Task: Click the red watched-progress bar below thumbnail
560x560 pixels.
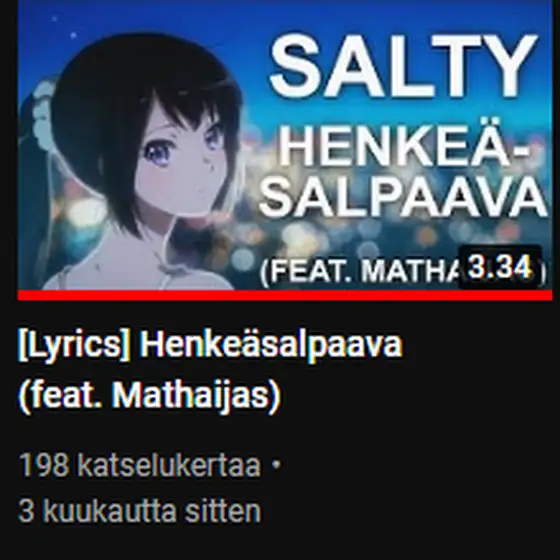Action: [x=285, y=296]
